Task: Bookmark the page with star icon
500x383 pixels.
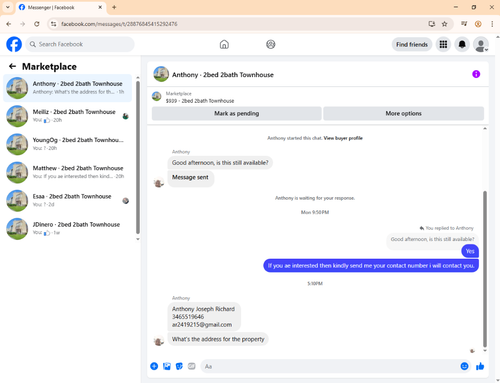Action: coord(444,24)
